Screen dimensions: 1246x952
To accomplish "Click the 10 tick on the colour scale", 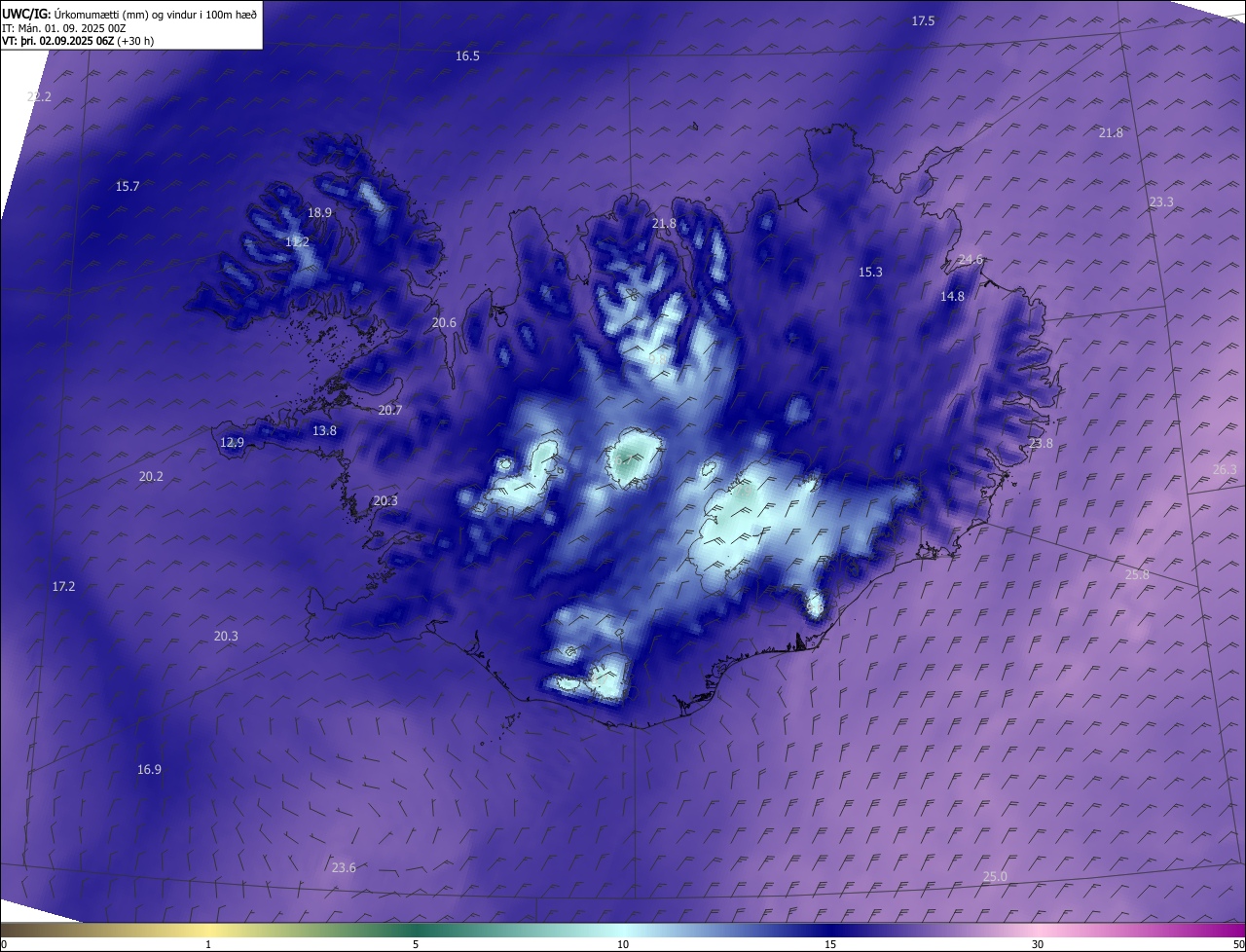I will 623,945.
